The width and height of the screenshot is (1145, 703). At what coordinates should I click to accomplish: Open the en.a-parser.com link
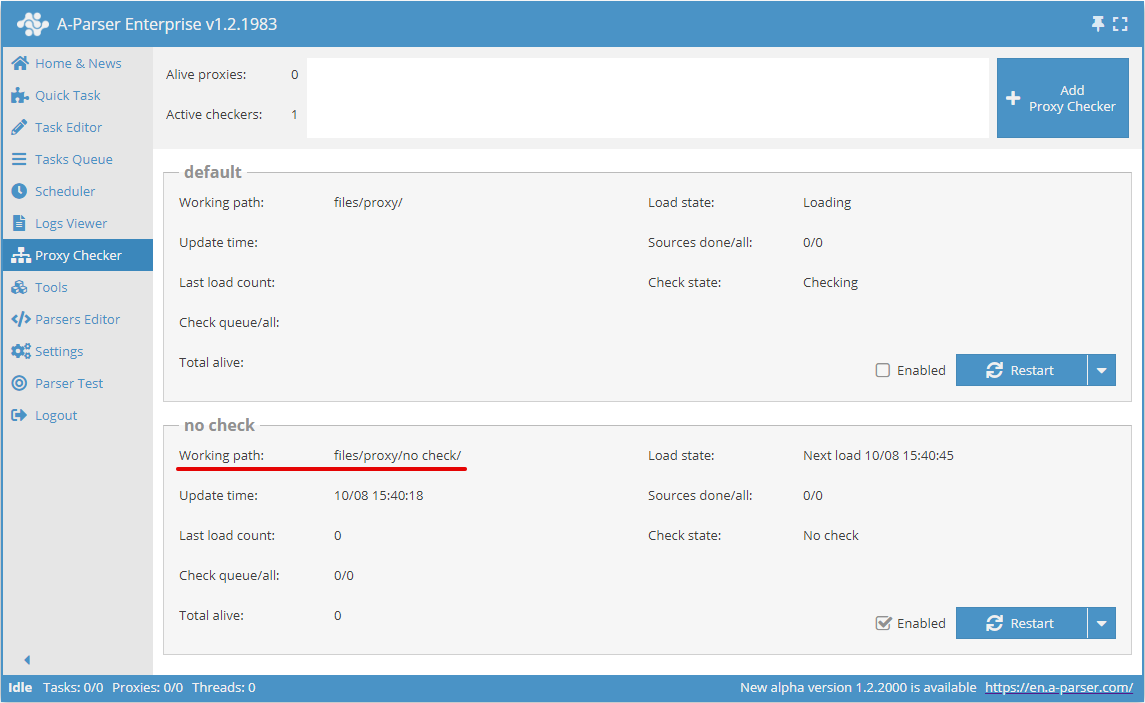(1058, 687)
